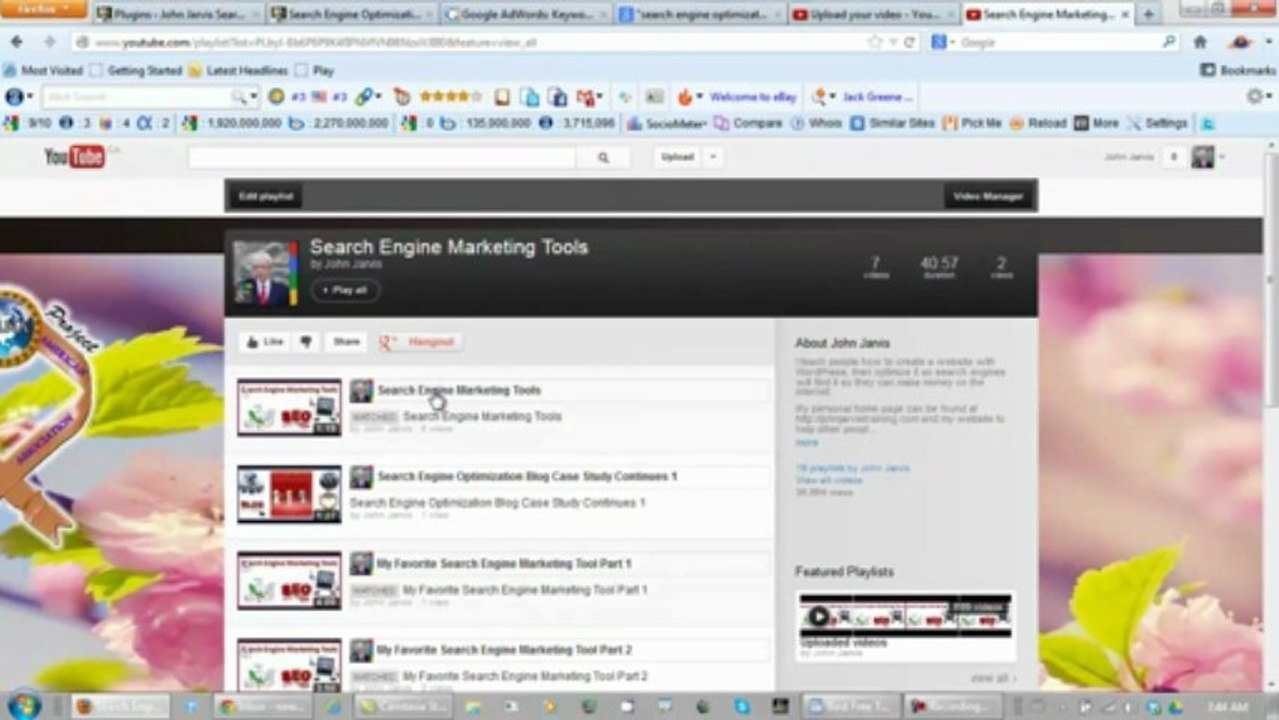Reload the page from the address bar
Image resolution: width=1279 pixels, height=720 pixels.
[x=909, y=42]
